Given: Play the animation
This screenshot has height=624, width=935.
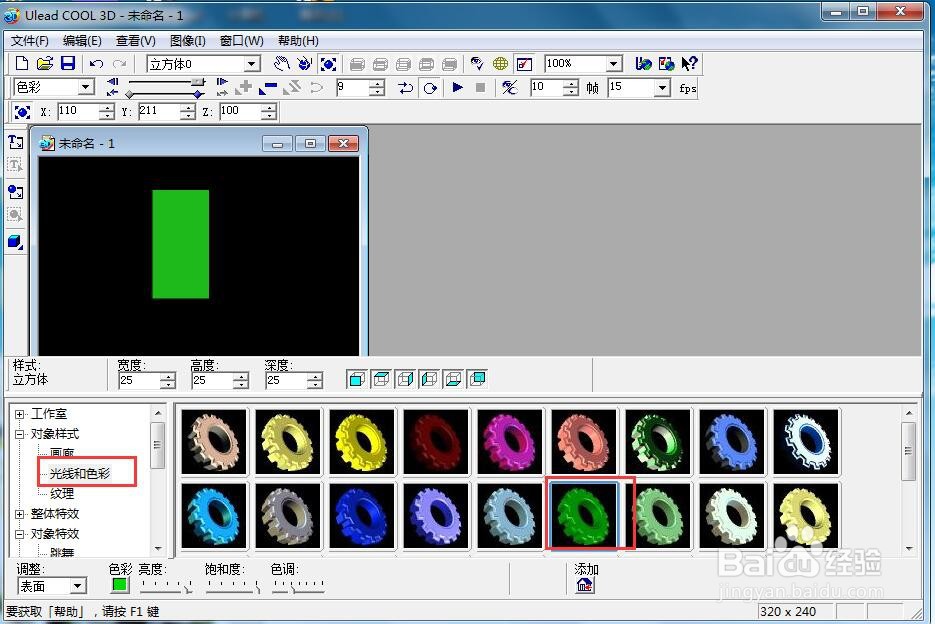Looking at the screenshot, I should coord(457,88).
